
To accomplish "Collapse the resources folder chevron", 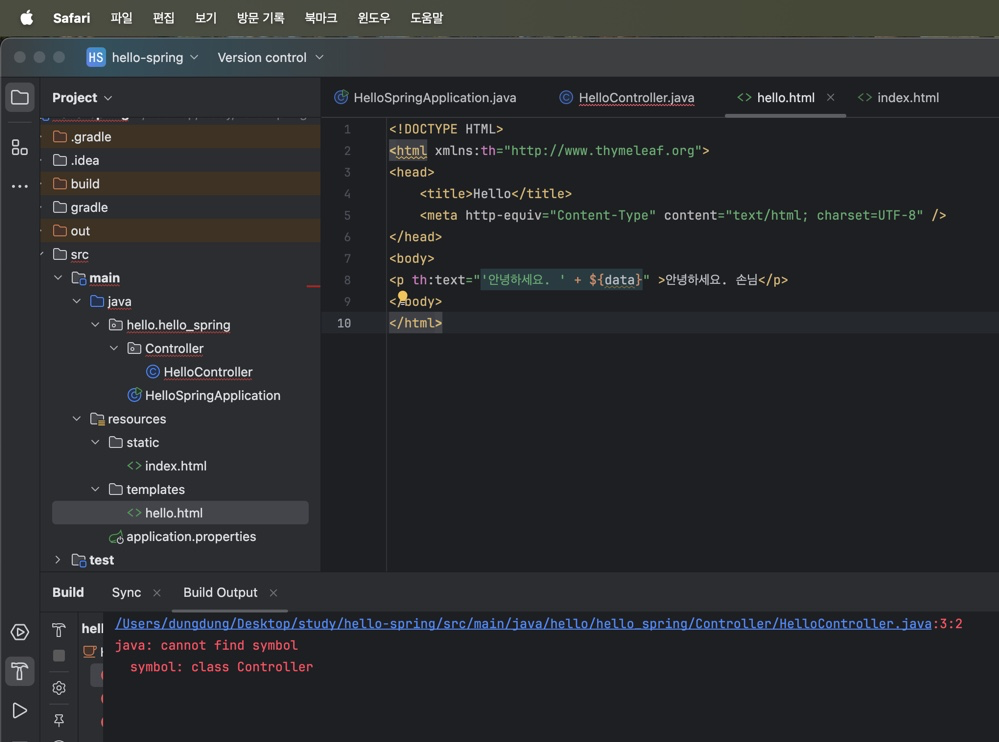I will pyautogui.click(x=76, y=418).
